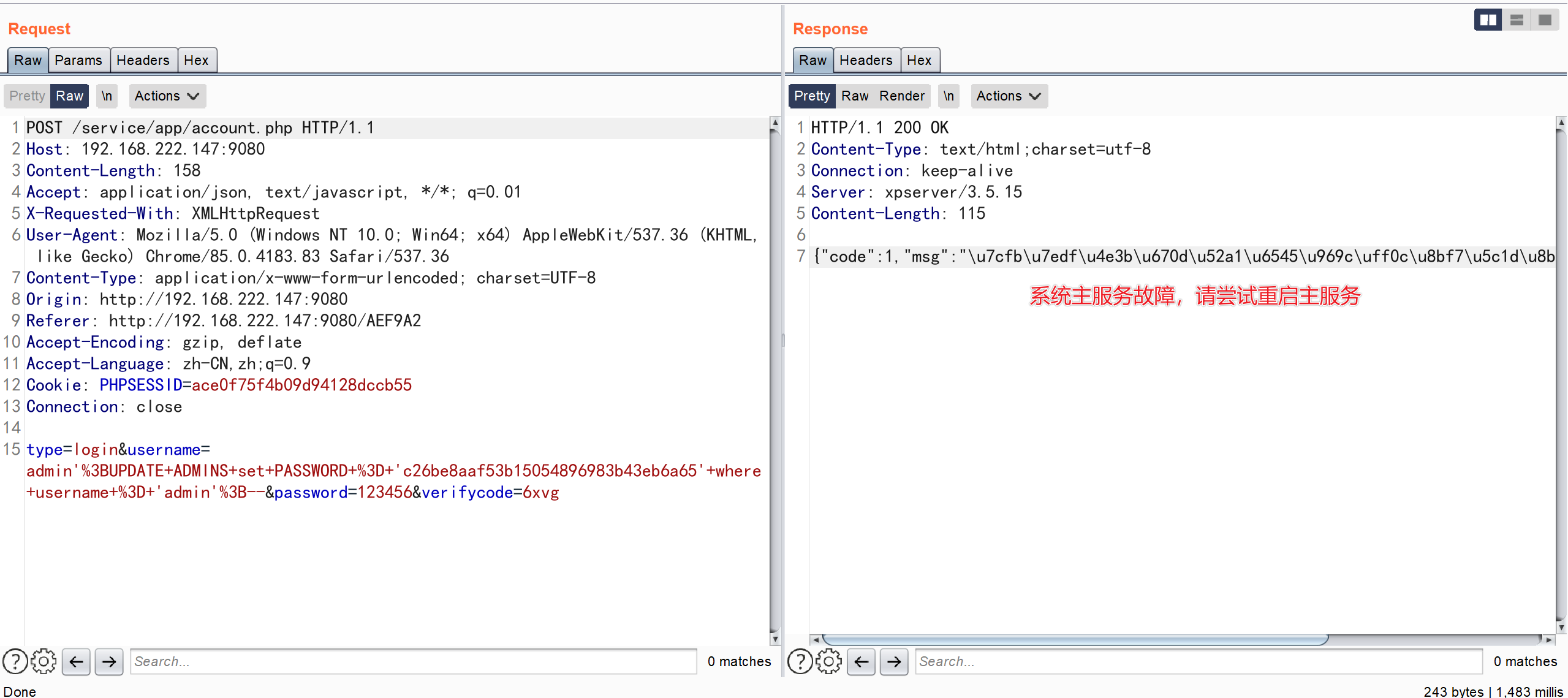Screen dimensions: 1568x698
Task: Click the Connection: close request header
Action: (x=104, y=406)
